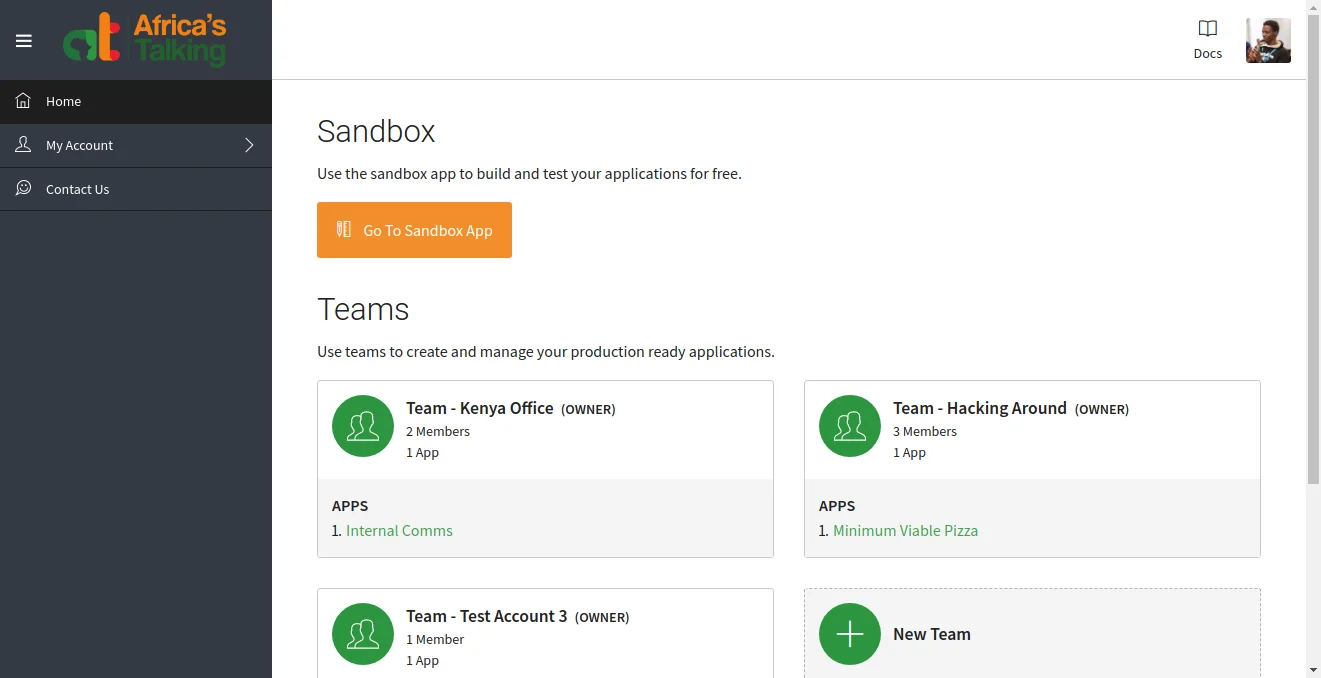This screenshot has height=678, width=1321.
Task: Click the Home house icon
Action: [23, 101]
